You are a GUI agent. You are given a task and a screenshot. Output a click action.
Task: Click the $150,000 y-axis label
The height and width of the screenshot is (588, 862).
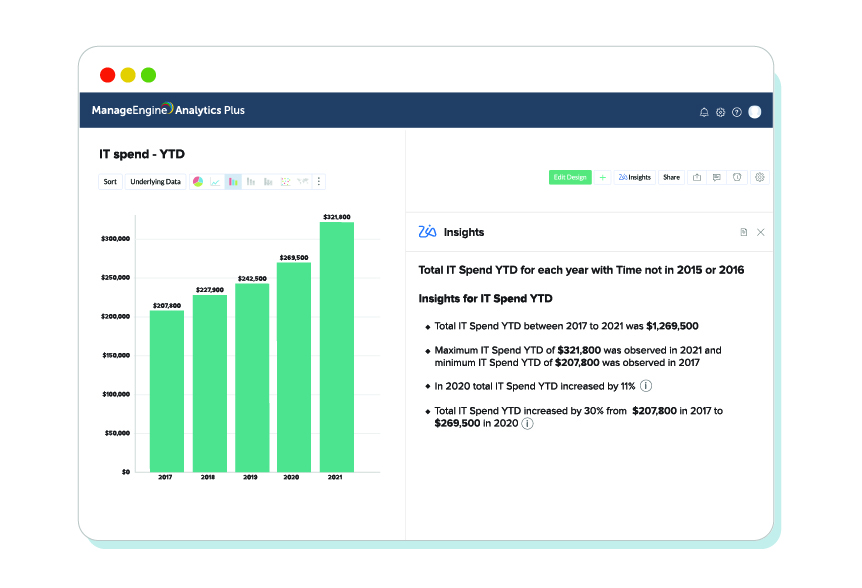pos(116,355)
